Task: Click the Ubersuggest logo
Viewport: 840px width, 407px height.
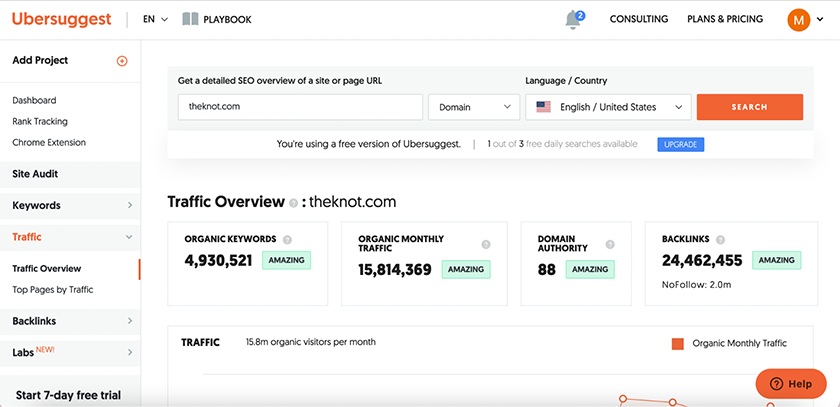Action: tap(62, 19)
